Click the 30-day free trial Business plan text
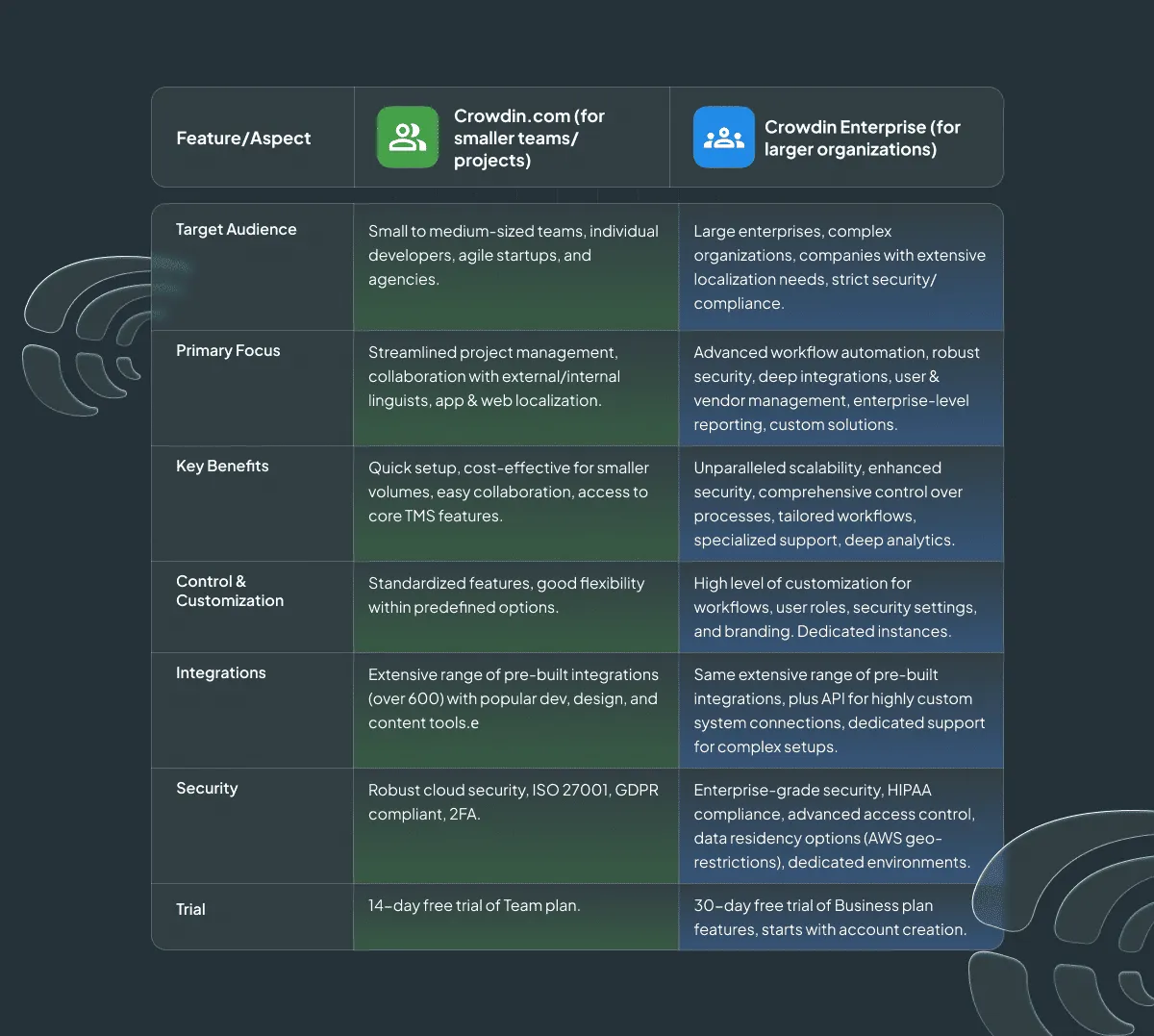1154x1036 pixels. [830, 918]
